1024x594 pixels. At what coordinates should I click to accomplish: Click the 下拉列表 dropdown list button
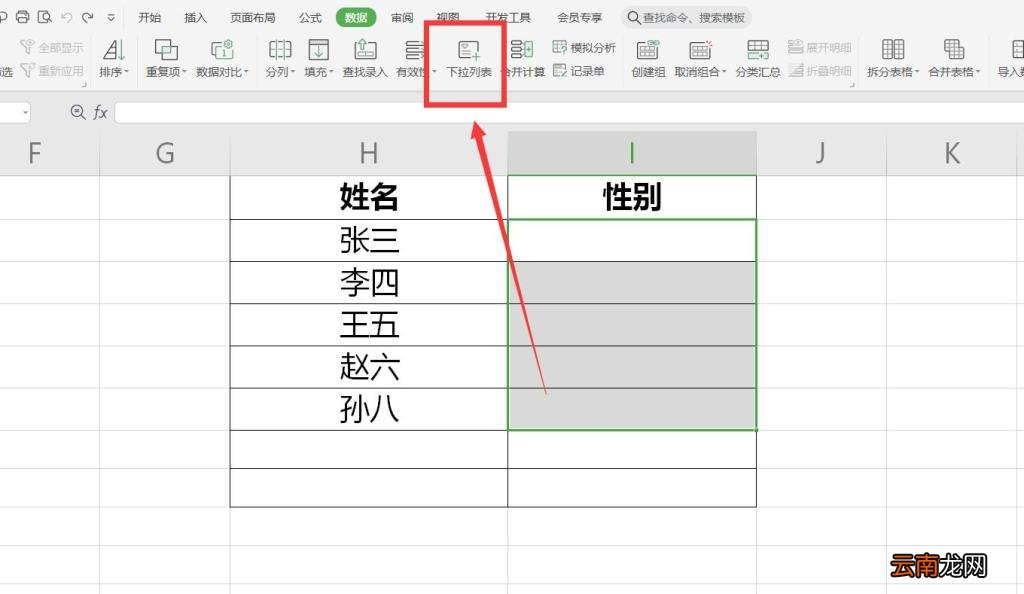pyautogui.click(x=469, y=59)
